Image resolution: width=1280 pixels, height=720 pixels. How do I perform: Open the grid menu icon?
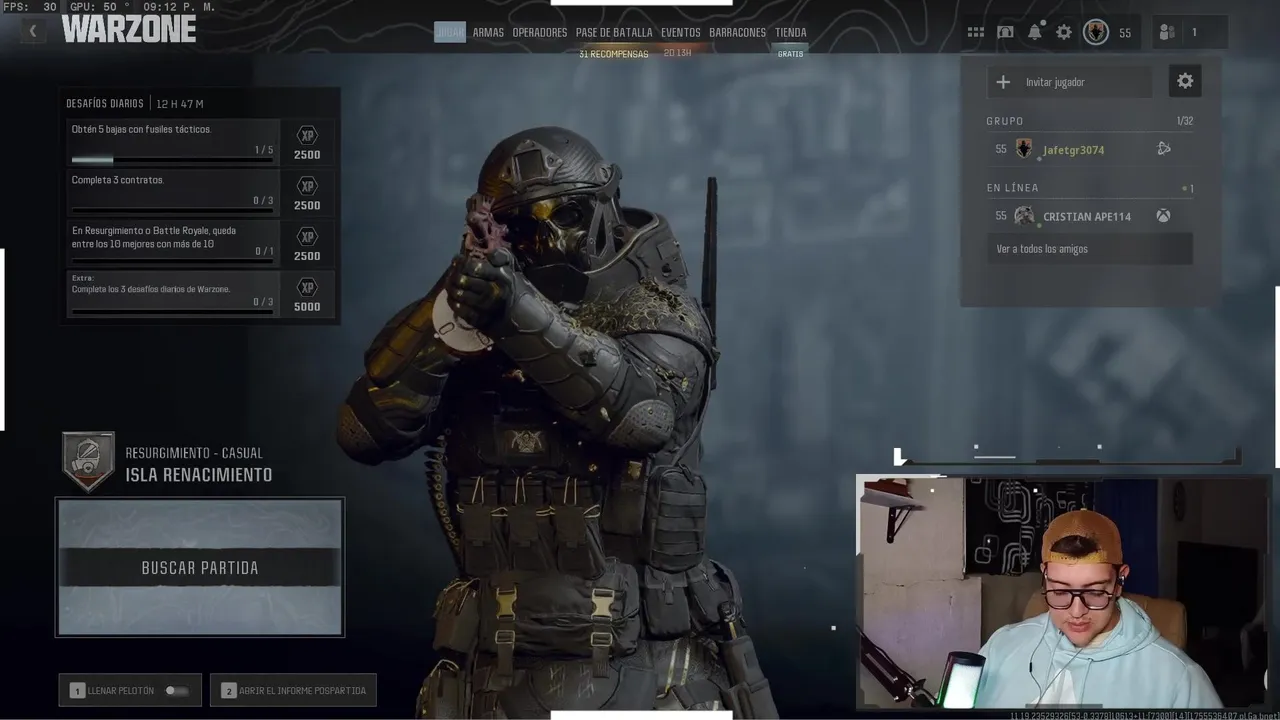pyautogui.click(x=975, y=32)
